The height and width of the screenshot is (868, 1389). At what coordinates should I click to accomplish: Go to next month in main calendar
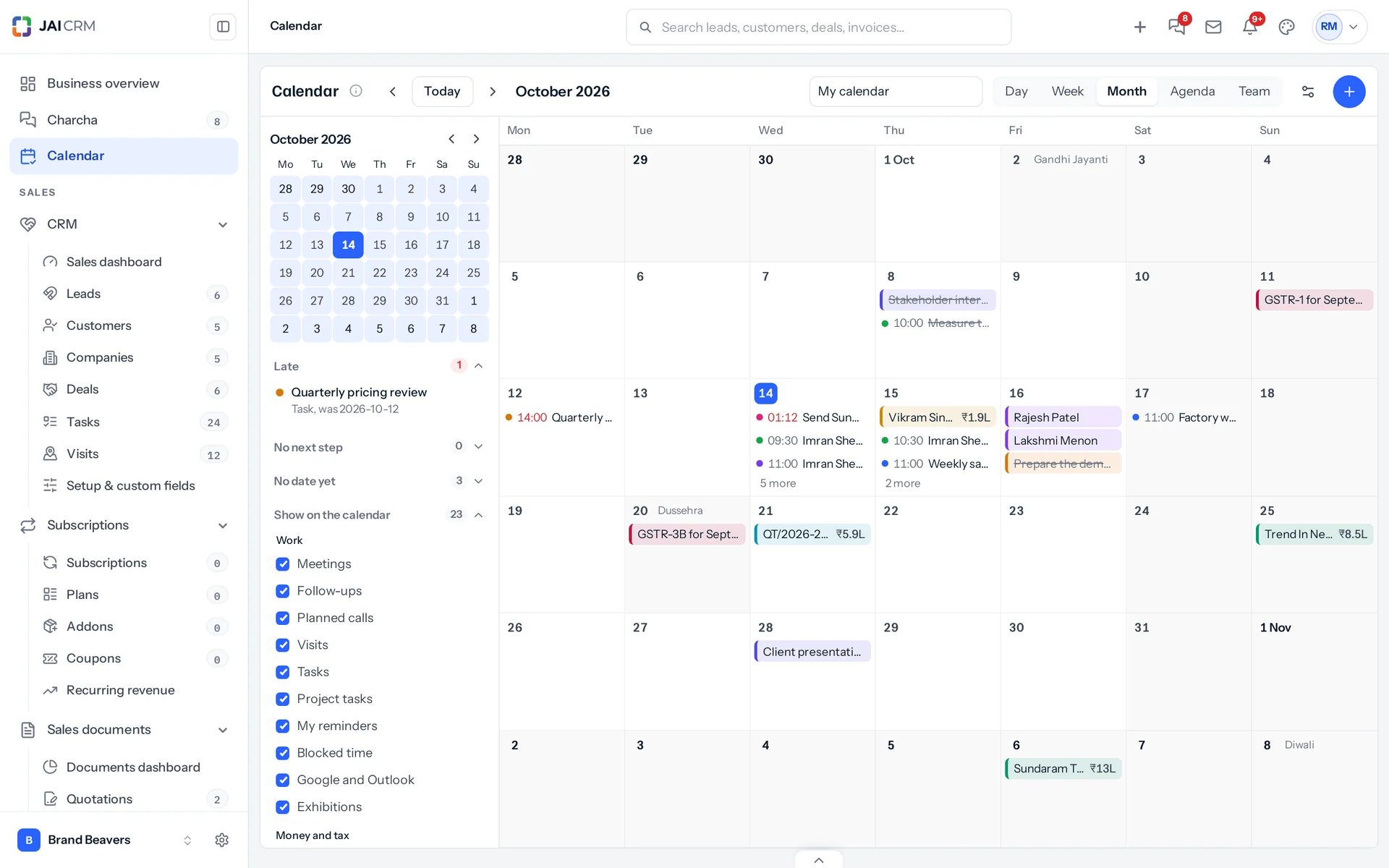pos(493,91)
